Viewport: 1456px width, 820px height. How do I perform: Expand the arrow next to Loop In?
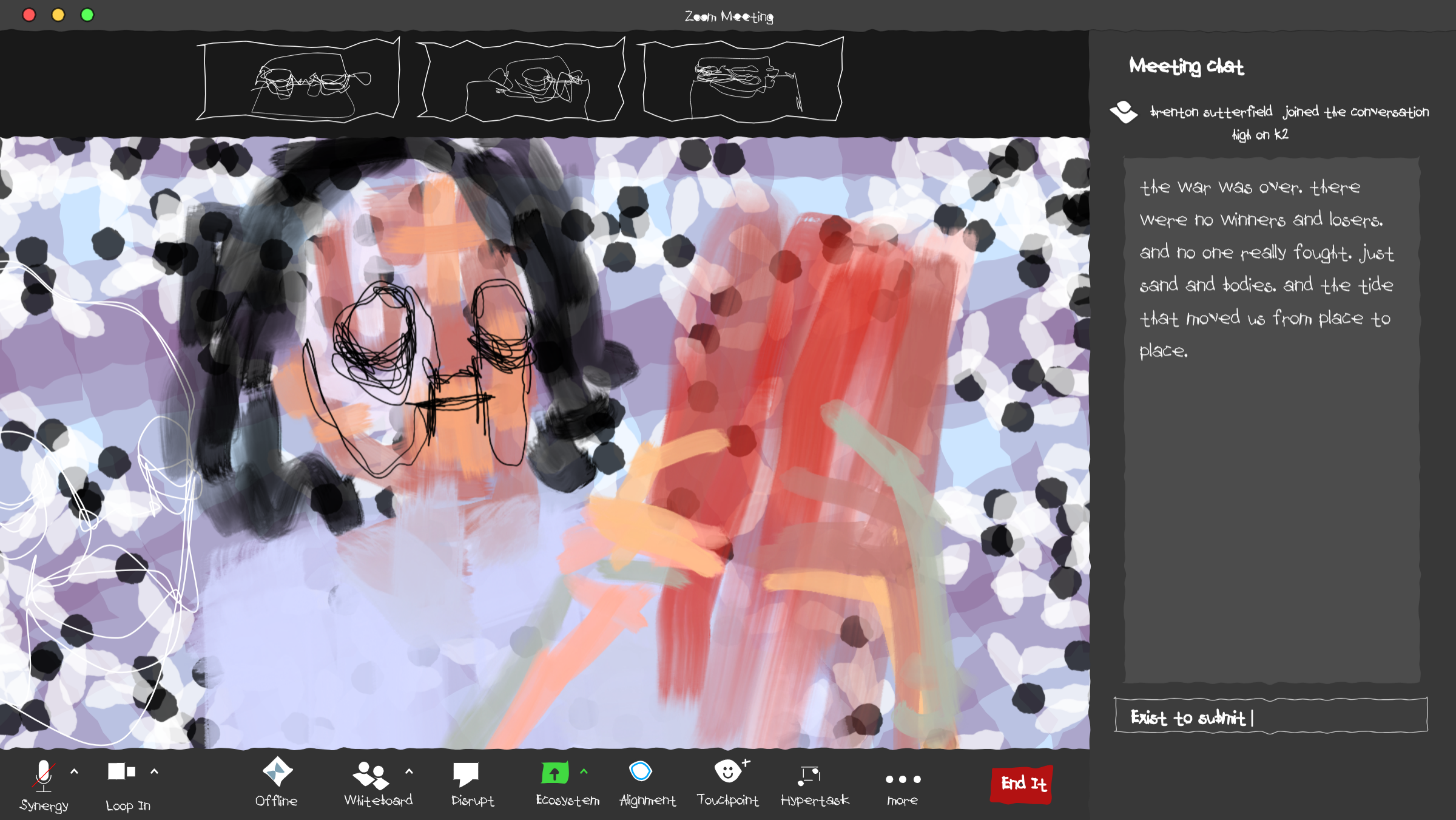pos(154,771)
